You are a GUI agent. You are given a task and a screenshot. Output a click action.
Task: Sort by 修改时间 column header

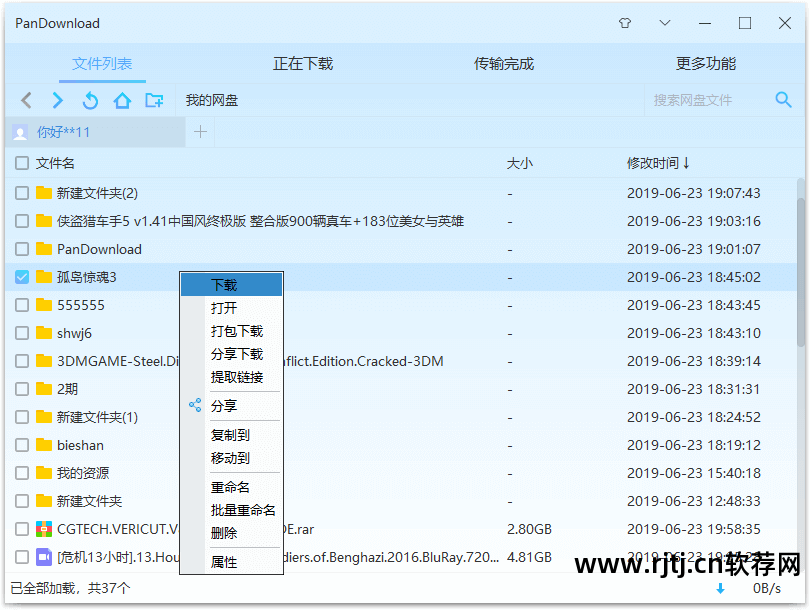point(658,163)
